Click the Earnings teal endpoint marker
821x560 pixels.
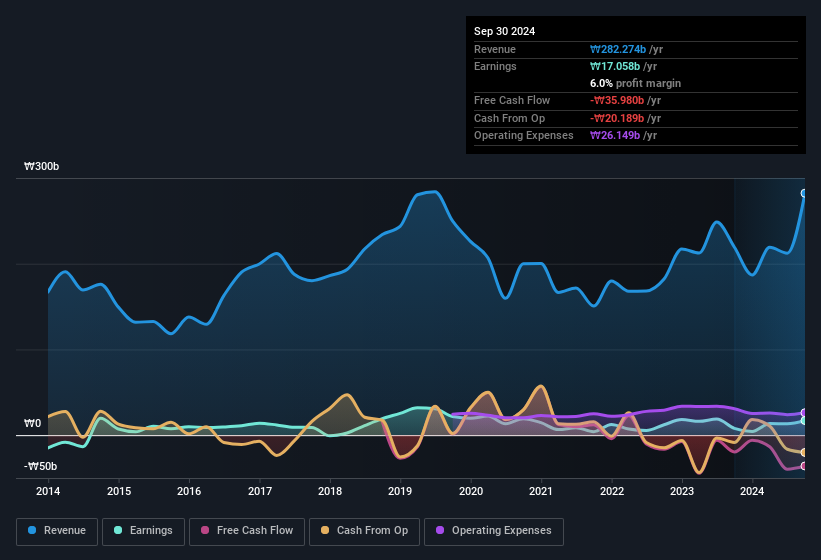(804, 420)
